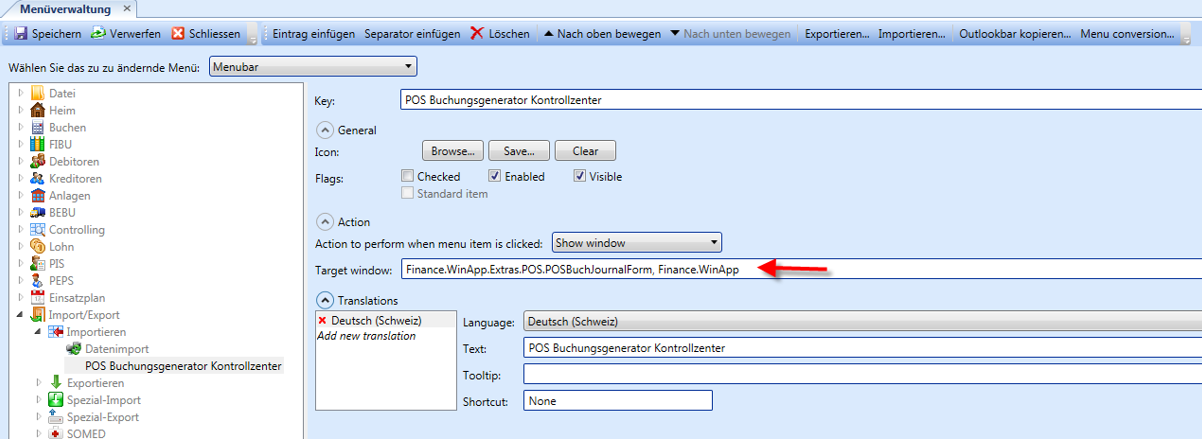Click the Import/Export tree icon
The width and height of the screenshot is (1202, 439).
click(38, 314)
